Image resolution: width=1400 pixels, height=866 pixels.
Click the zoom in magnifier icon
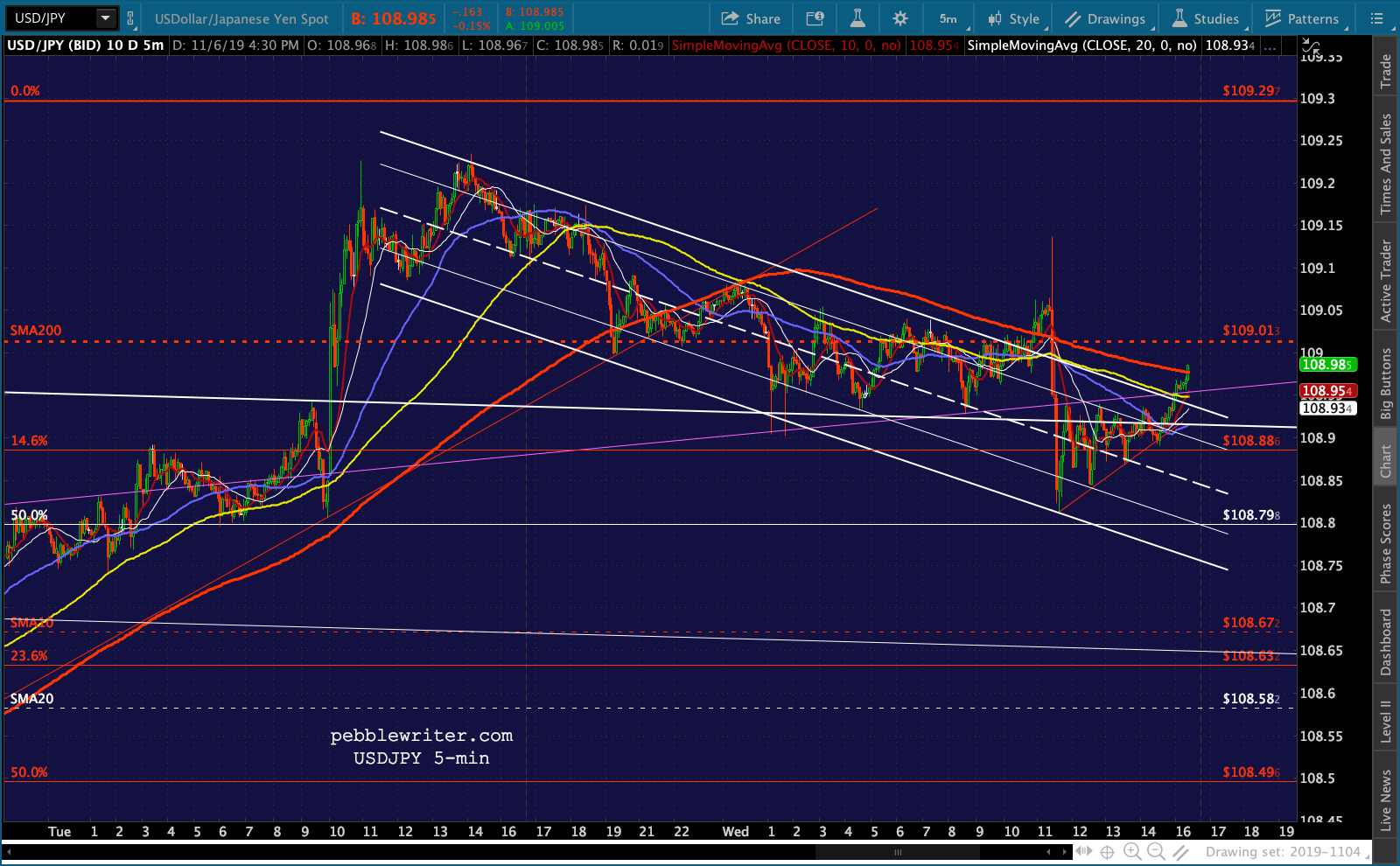click(1132, 852)
